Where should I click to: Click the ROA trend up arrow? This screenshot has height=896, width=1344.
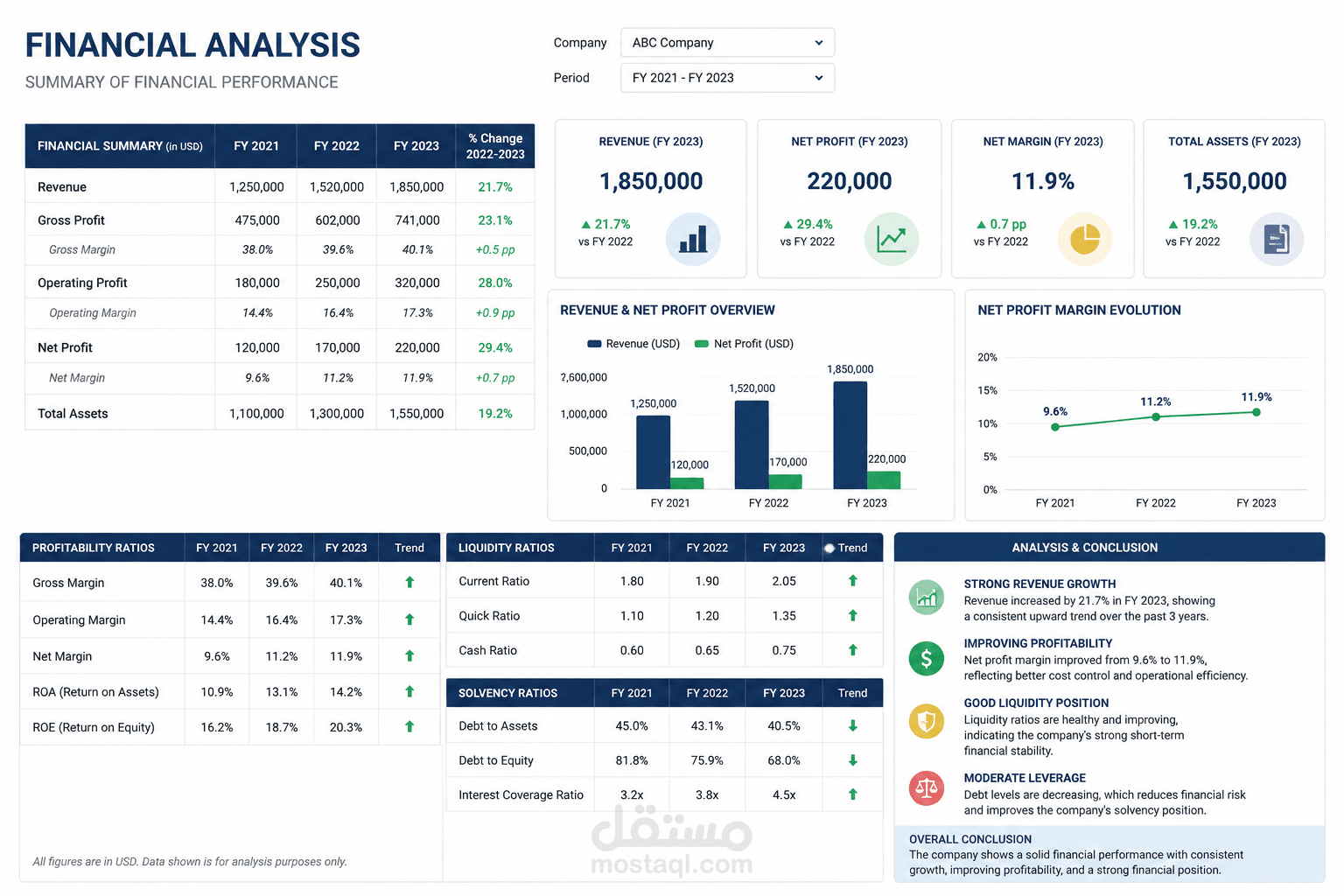[409, 692]
